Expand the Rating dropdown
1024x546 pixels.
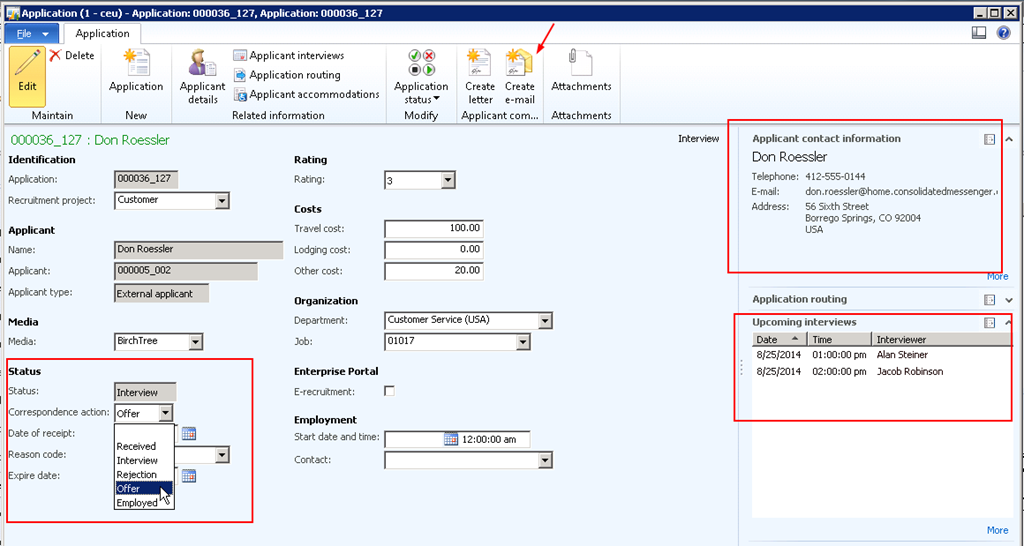pos(448,180)
